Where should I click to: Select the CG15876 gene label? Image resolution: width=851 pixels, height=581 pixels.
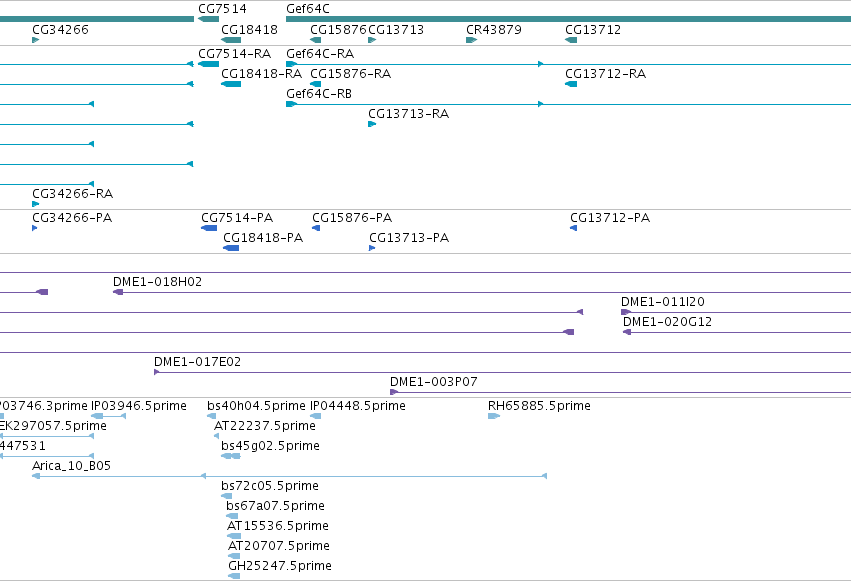point(338,29)
